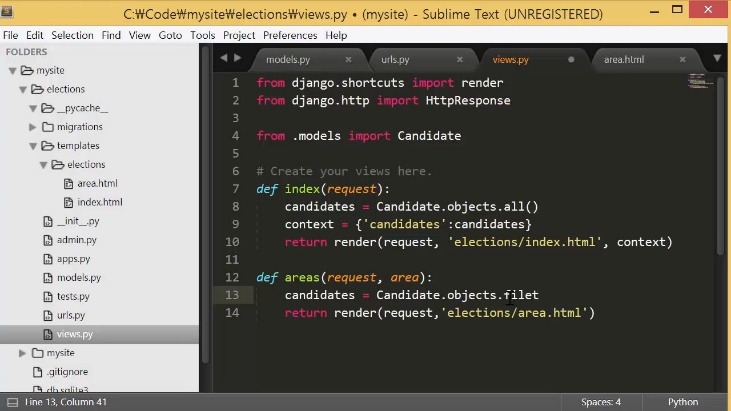
Task: Open index.html in the sidebar tree
Action: (99, 202)
